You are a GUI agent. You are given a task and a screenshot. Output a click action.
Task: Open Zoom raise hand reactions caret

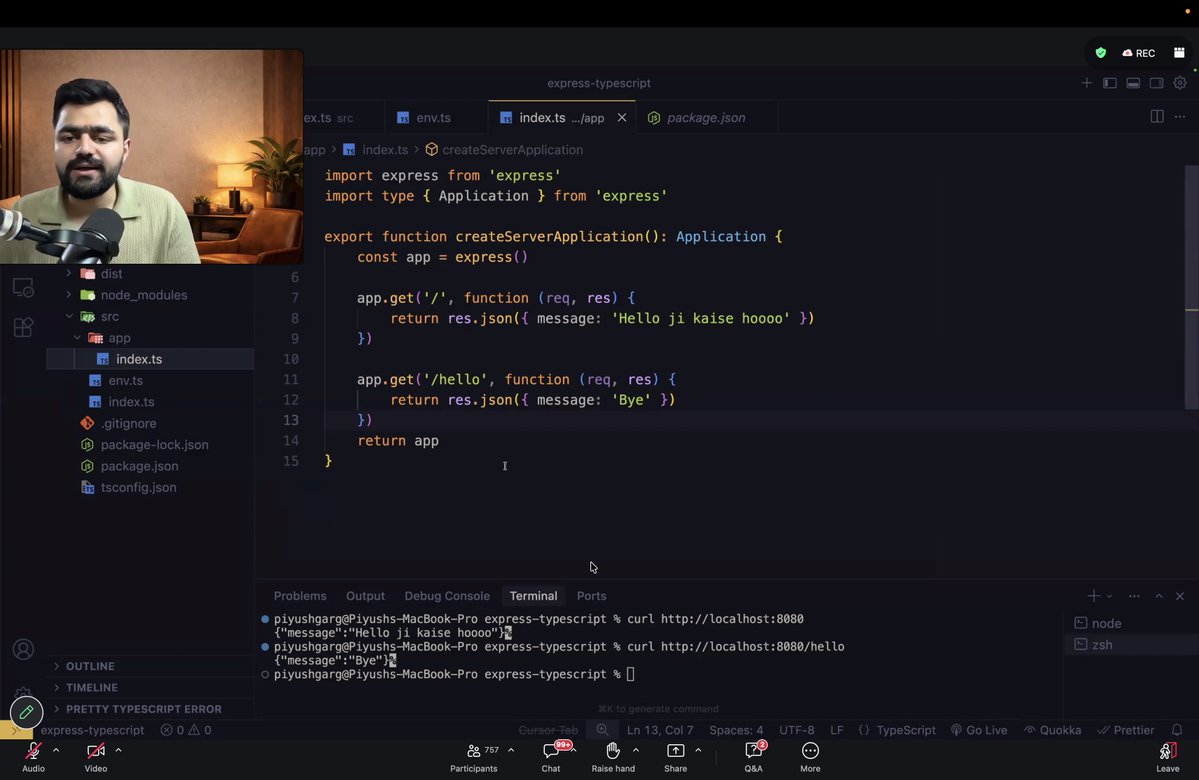pyautogui.click(x=635, y=750)
